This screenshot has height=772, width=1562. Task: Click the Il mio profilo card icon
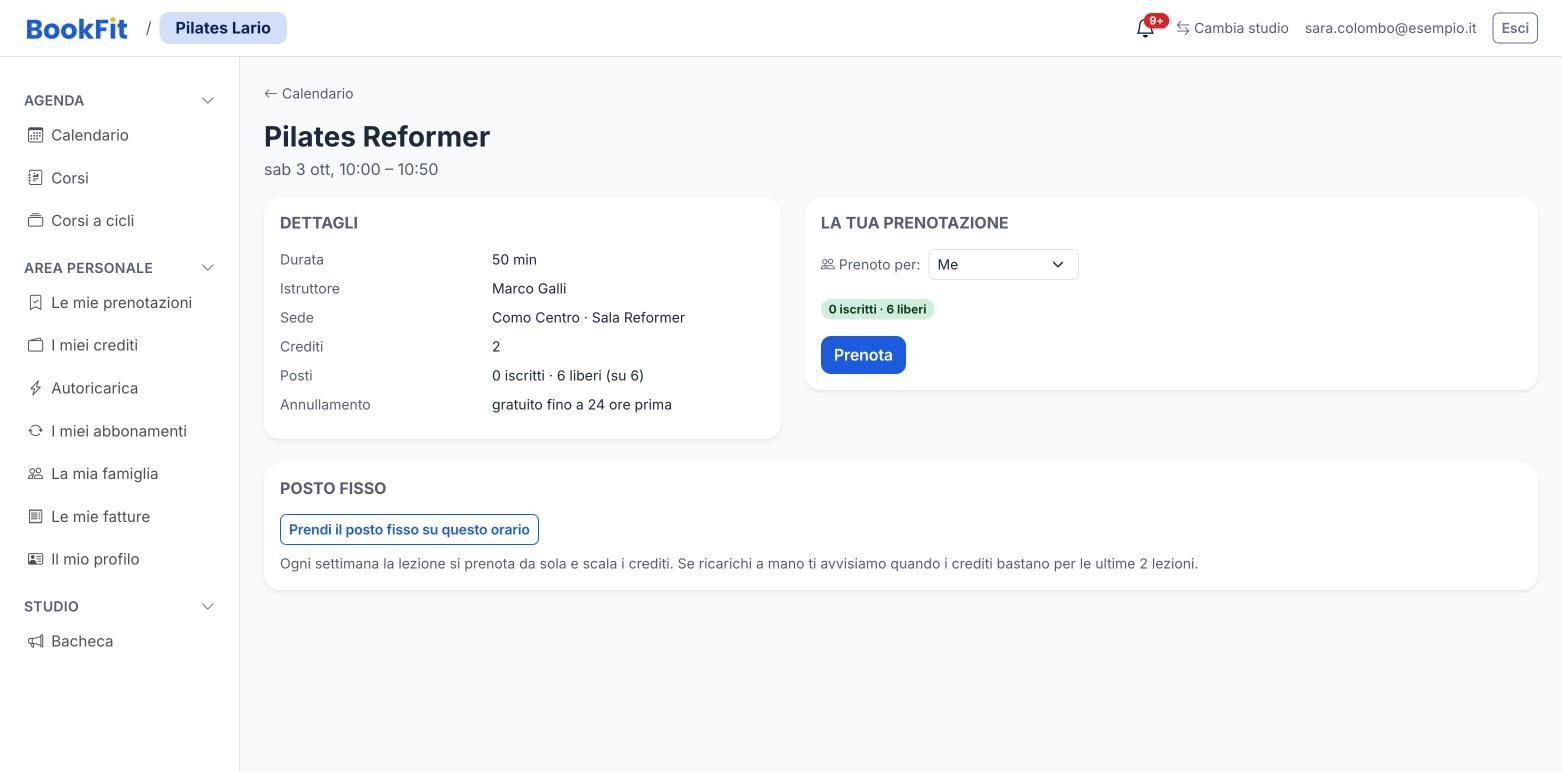35,559
